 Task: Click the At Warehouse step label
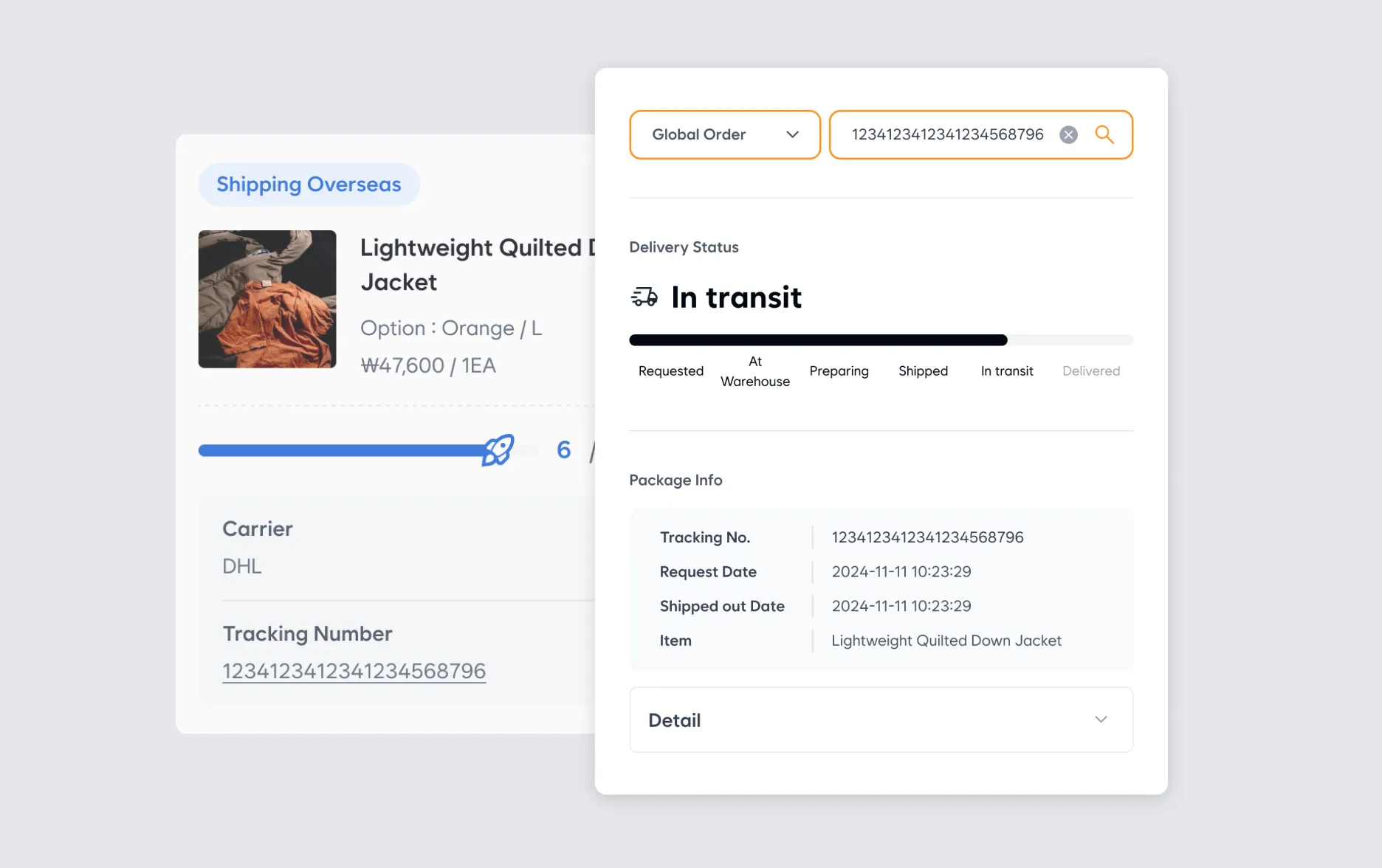754,371
